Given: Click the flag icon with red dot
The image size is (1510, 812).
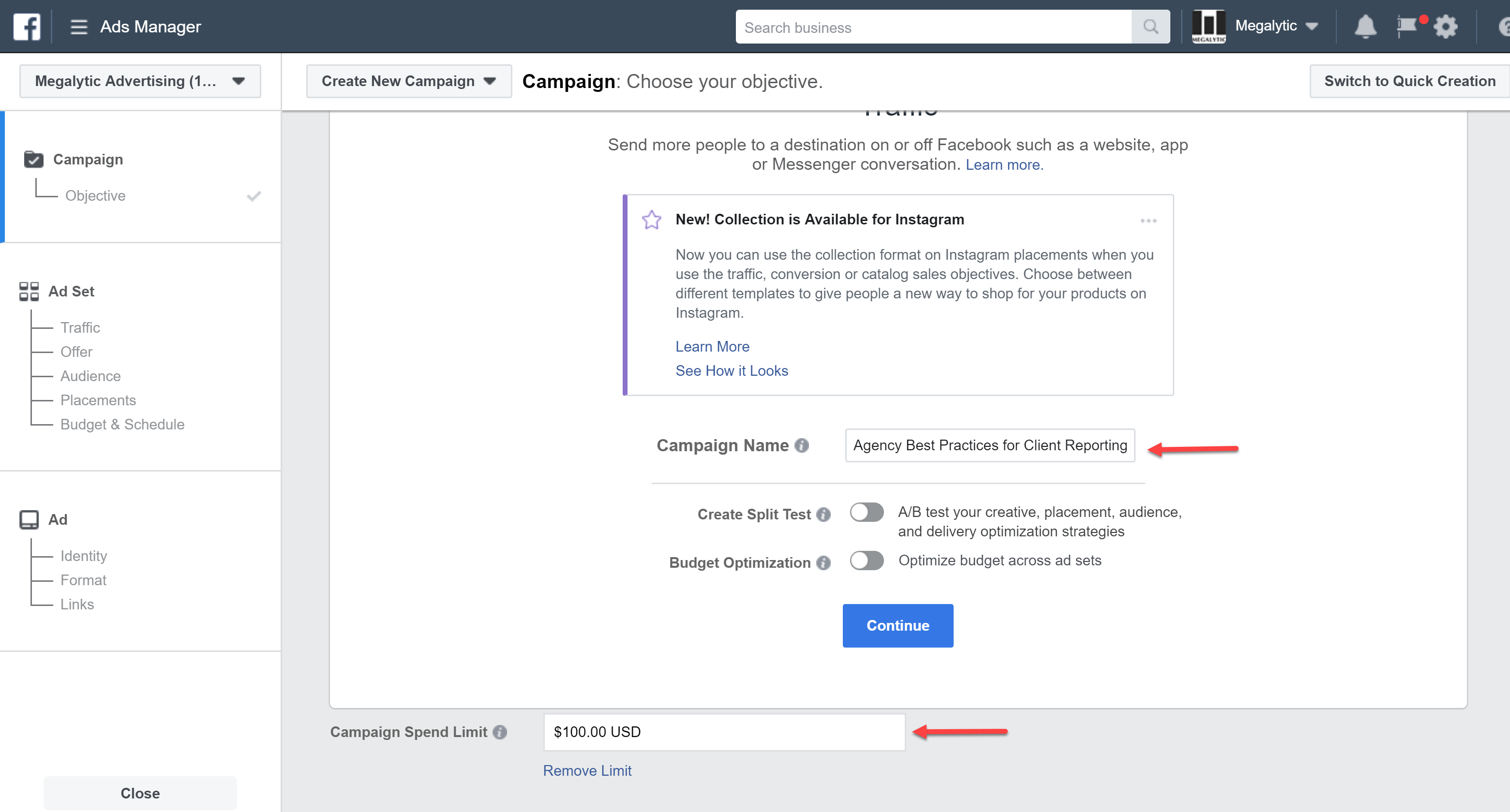Looking at the screenshot, I should click(x=1407, y=27).
